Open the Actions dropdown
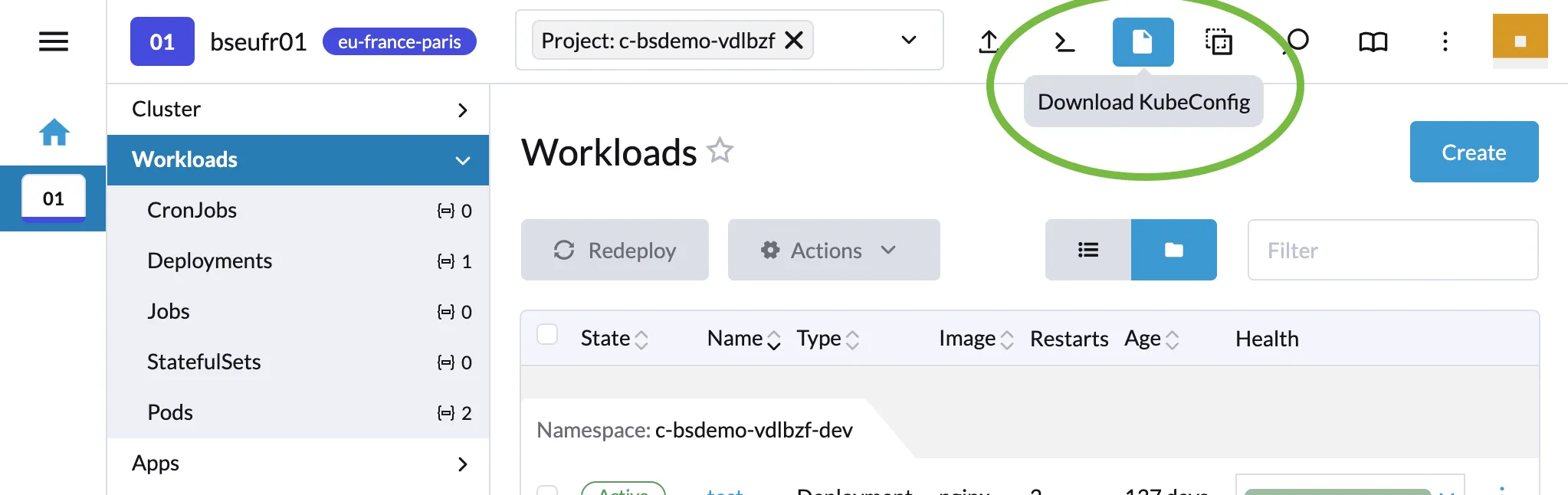 (833, 250)
